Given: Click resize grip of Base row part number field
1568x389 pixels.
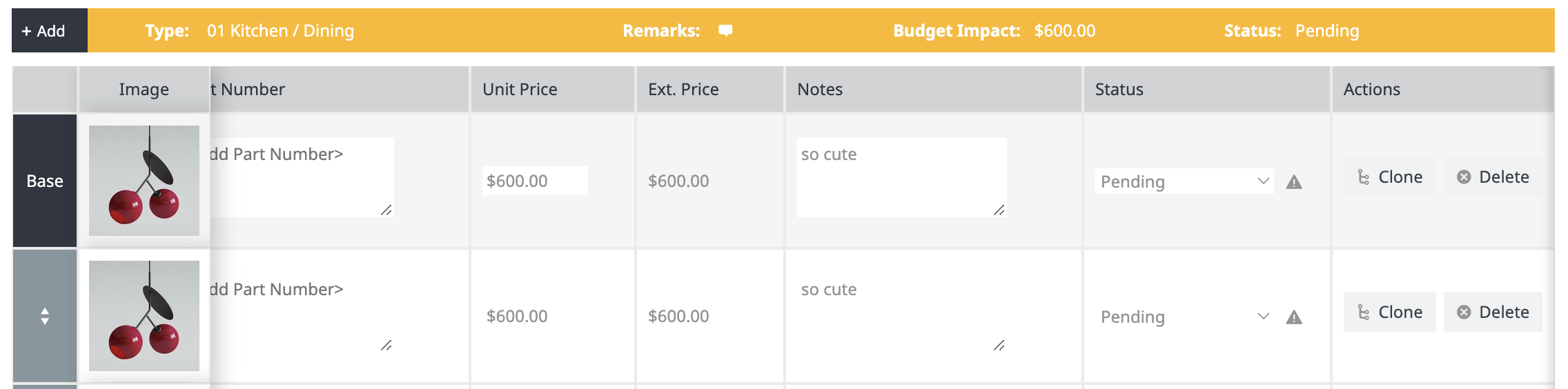Looking at the screenshot, I should tap(386, 210).
